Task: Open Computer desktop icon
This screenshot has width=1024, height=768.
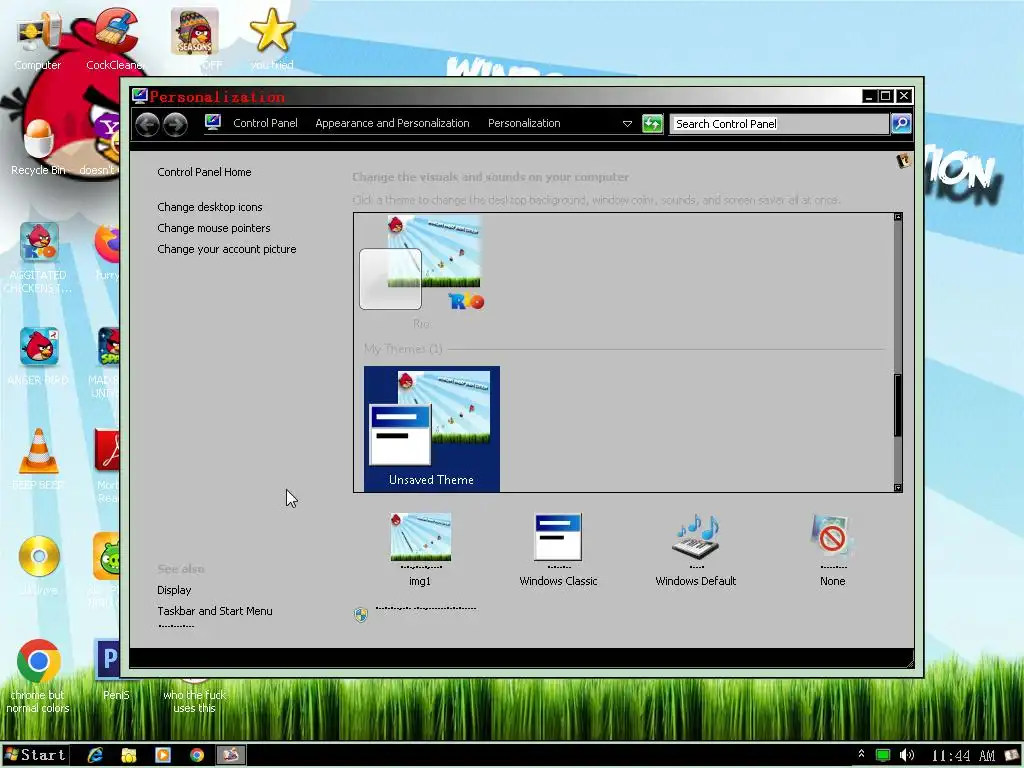Action: [38, 39]
